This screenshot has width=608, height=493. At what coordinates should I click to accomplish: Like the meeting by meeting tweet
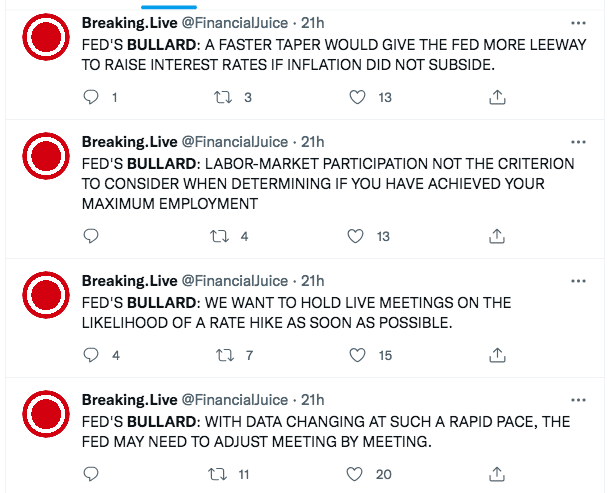[357, 474]
